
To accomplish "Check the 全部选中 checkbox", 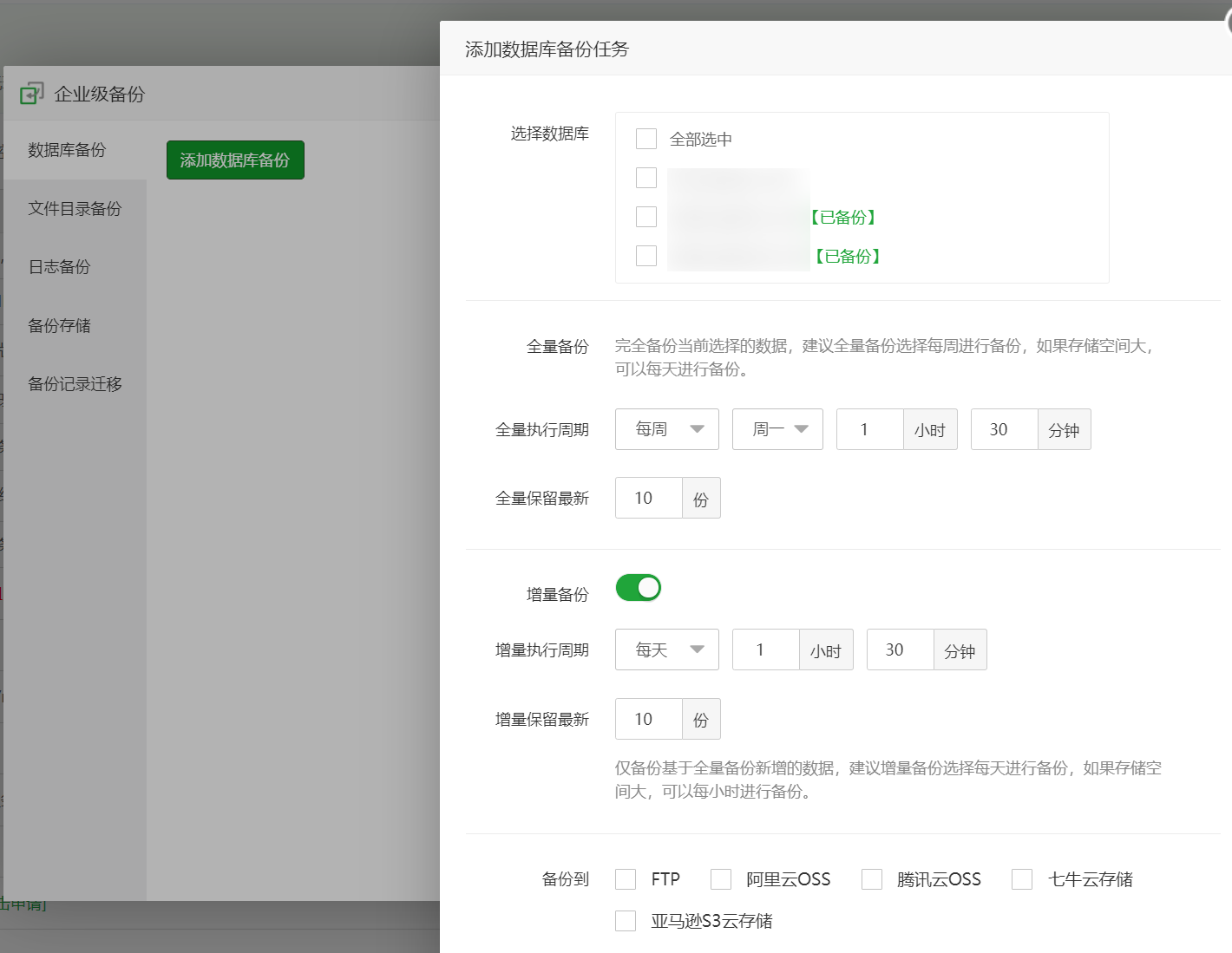I will tap(646, 139).
